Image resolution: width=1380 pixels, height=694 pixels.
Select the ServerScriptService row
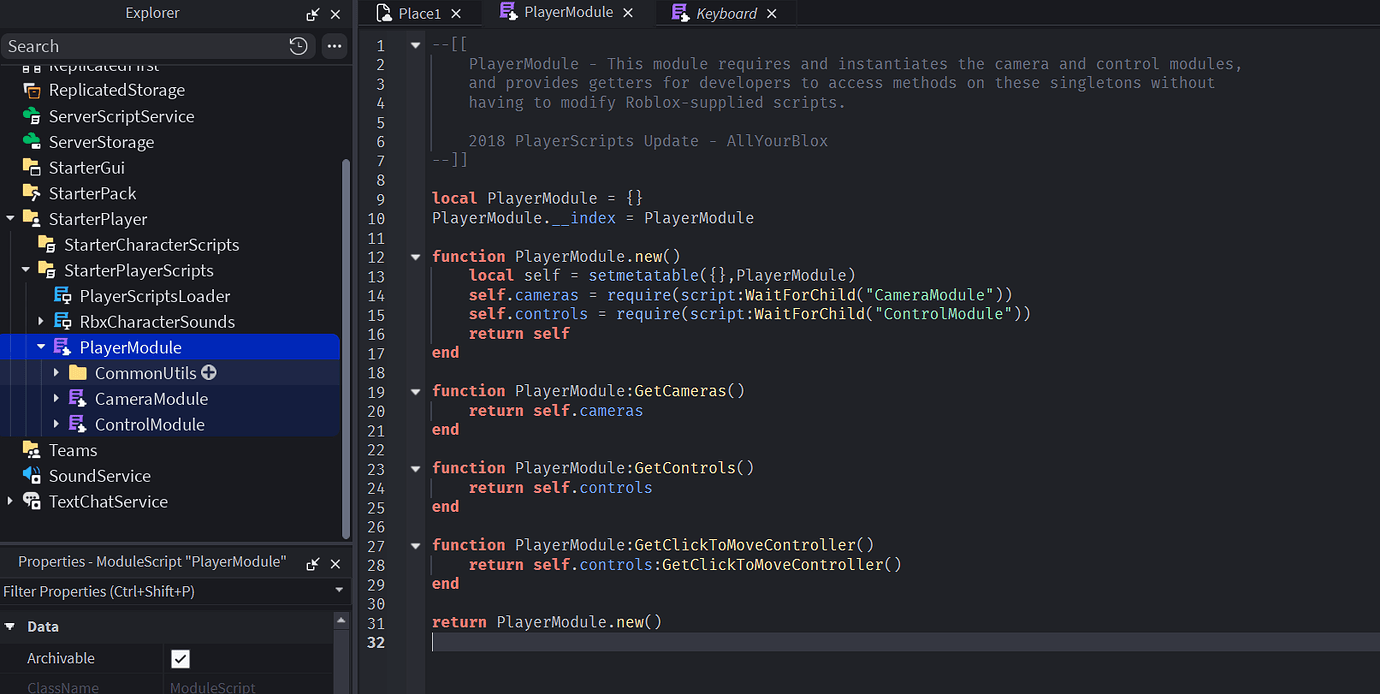(171, 116)
